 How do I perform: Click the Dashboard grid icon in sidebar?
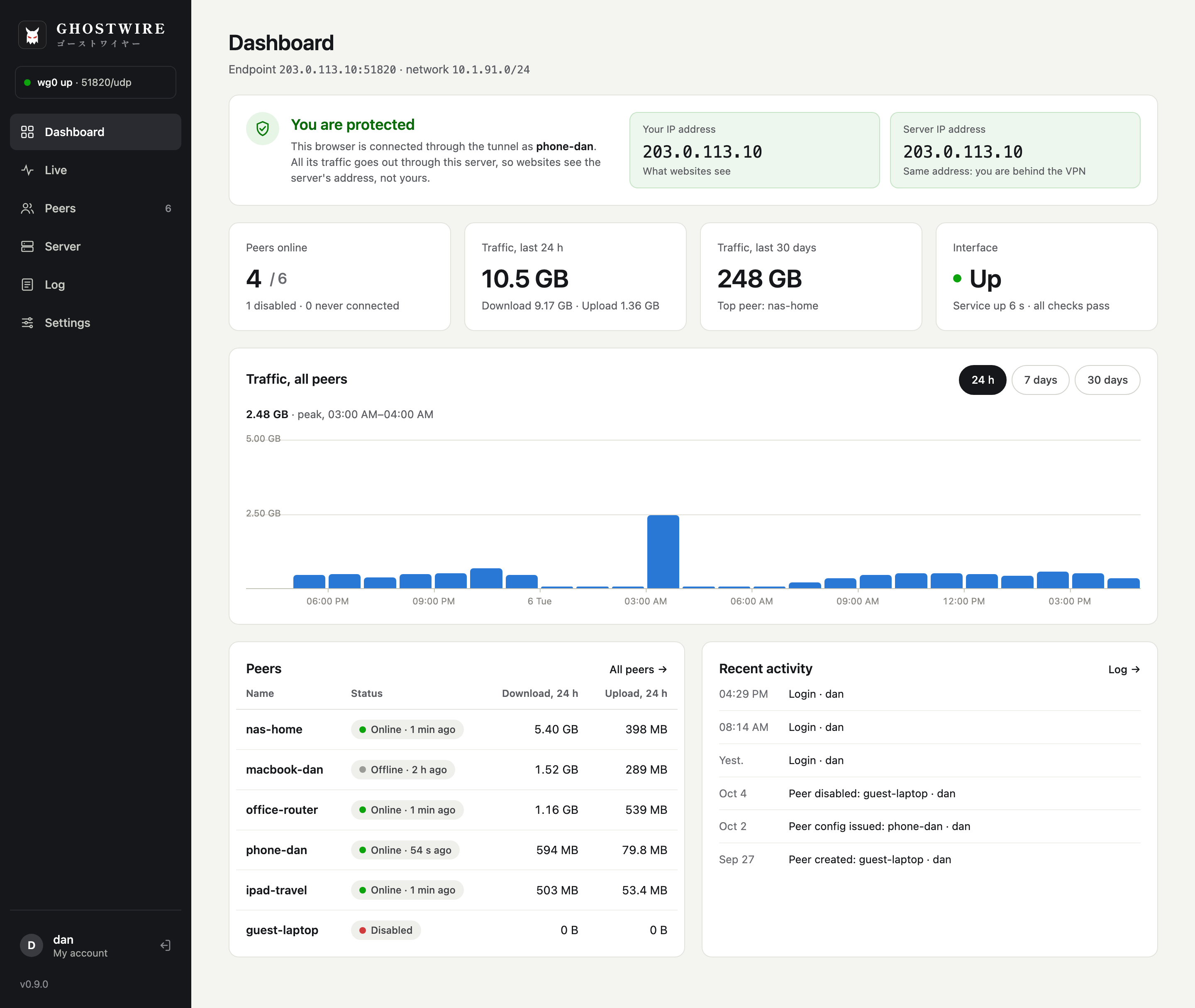27,132
